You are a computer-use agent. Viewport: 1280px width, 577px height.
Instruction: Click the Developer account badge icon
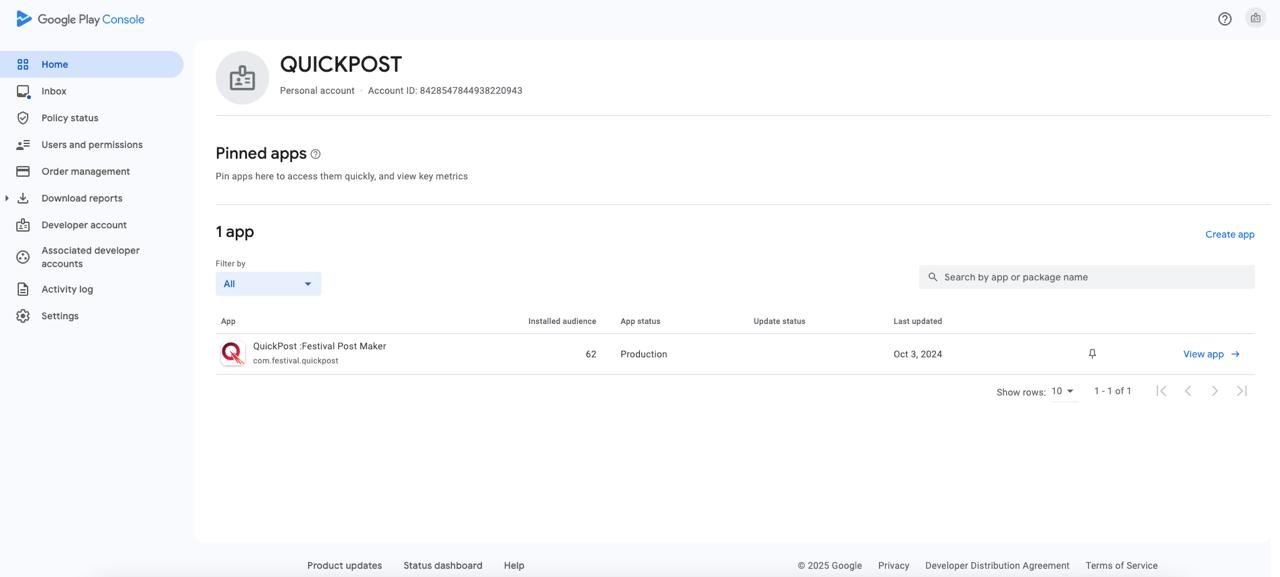pyautogui.click(x=23, y=225)
